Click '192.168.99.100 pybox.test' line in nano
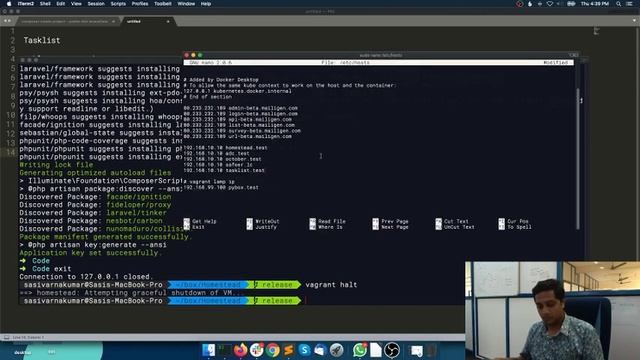640x360 pixels. (x=221, y=187)
